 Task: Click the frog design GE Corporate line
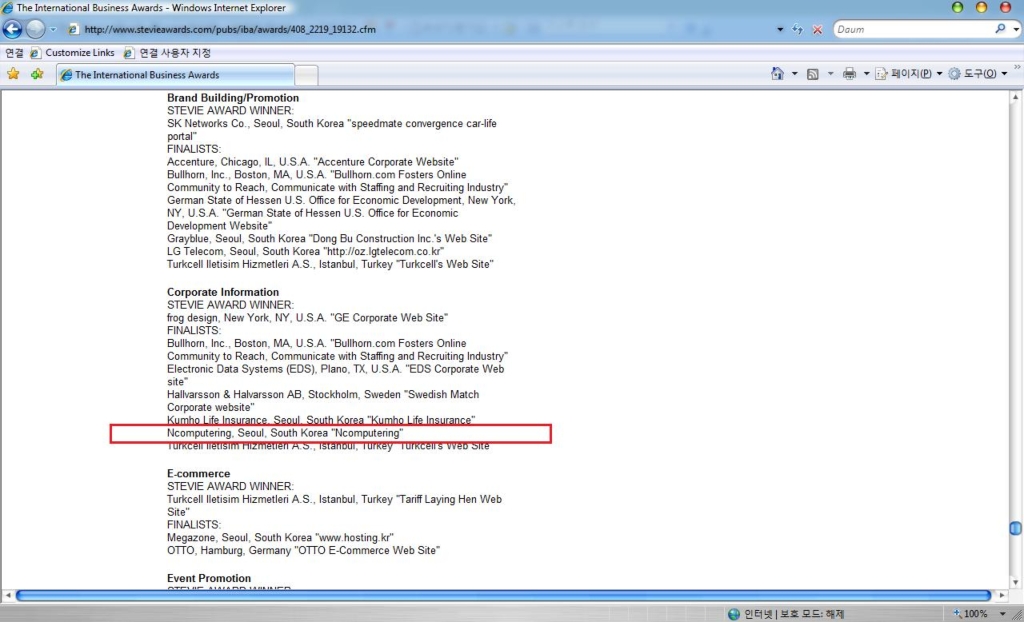[x=308, y=318]
